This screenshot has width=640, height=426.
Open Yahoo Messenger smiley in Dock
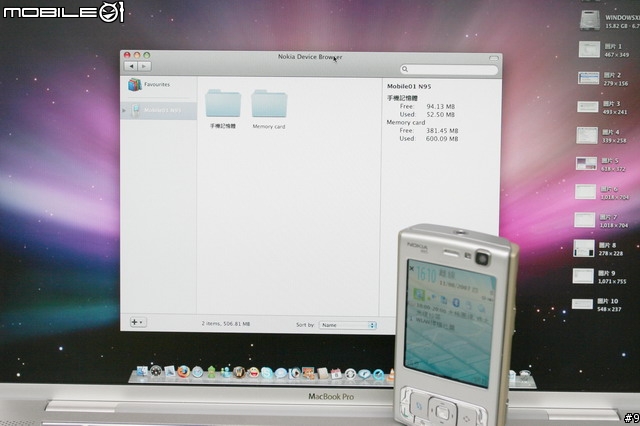[253, 372]
